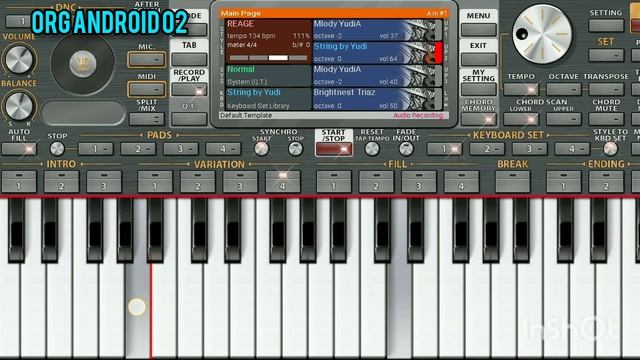The image size is (640, 360).
Task: Select KEYBOARD SET 3
Action: click(x=529, y=149)
